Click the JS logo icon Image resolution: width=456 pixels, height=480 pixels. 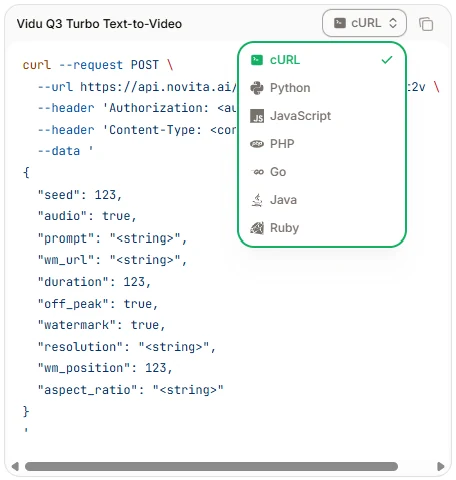257,116
